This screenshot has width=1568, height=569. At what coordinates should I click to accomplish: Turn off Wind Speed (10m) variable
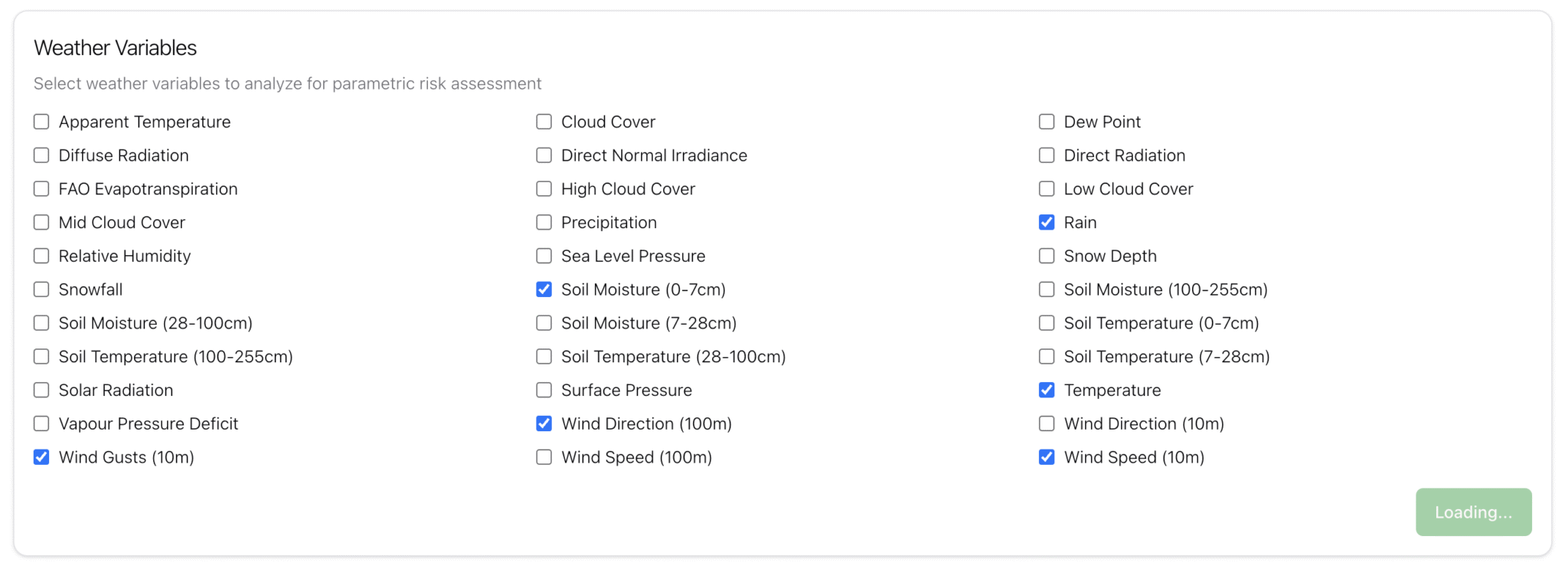1047,457
